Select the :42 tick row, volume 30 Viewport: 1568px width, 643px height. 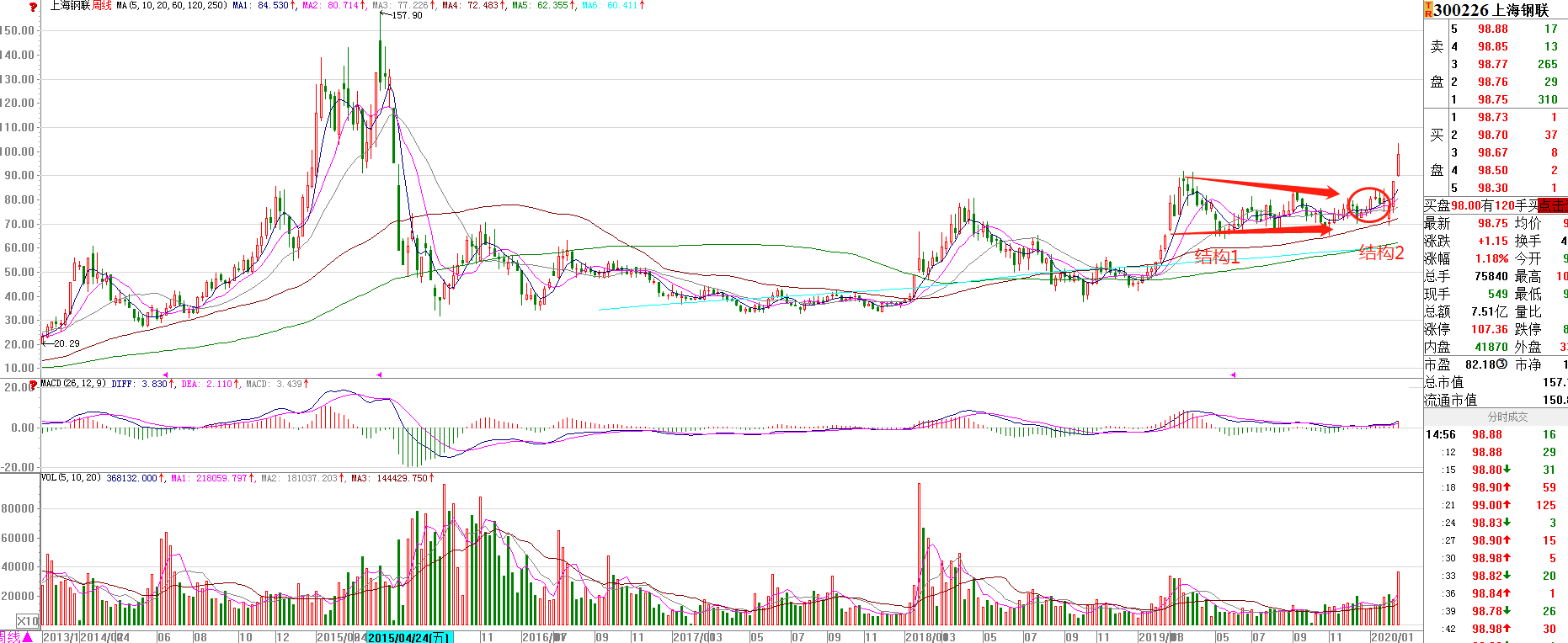pyautogui.click(x=1496, y=629)
